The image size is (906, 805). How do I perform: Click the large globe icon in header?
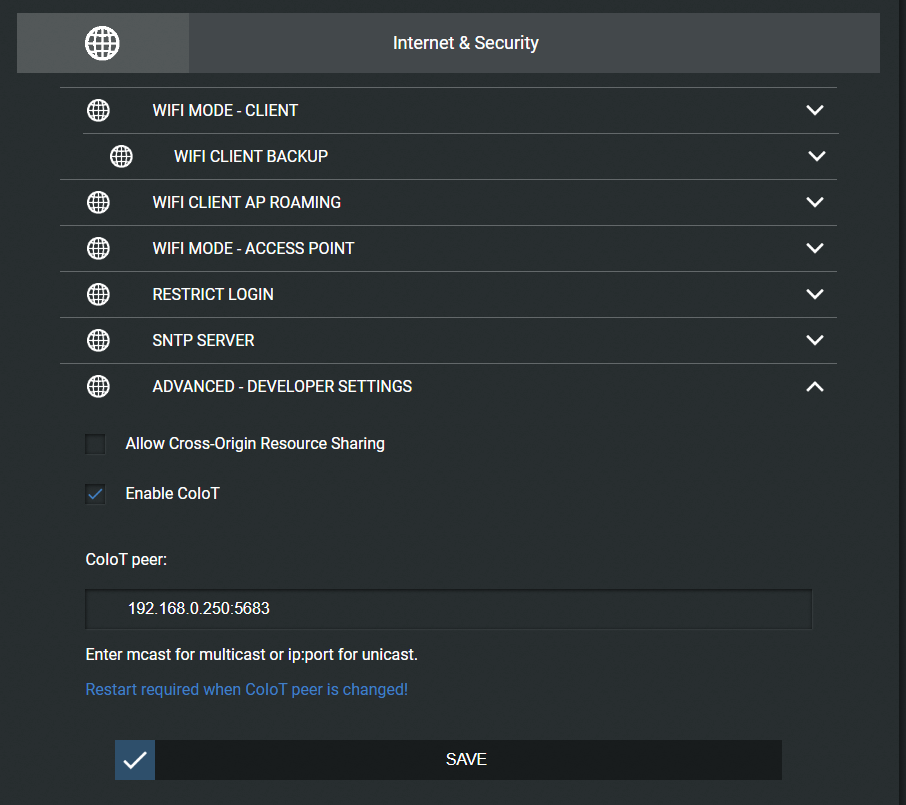[102, 43]
